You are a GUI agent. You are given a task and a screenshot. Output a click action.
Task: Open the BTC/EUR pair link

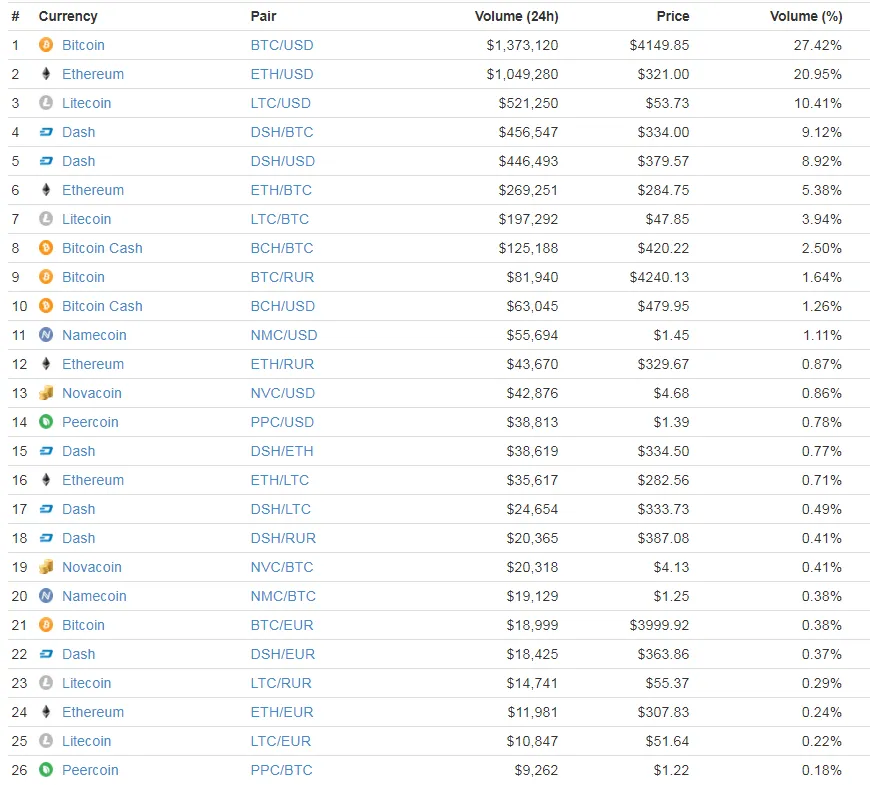[282, 625]
